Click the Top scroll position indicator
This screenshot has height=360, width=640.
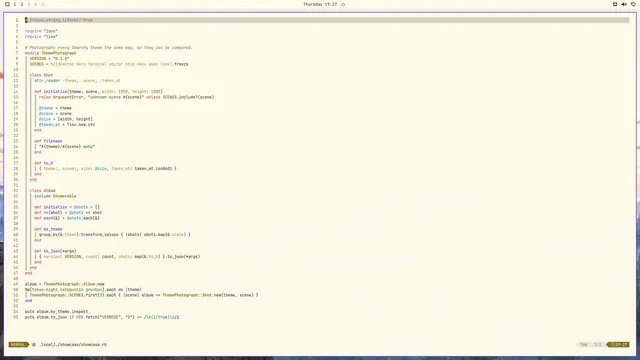(x=584, y=344)
